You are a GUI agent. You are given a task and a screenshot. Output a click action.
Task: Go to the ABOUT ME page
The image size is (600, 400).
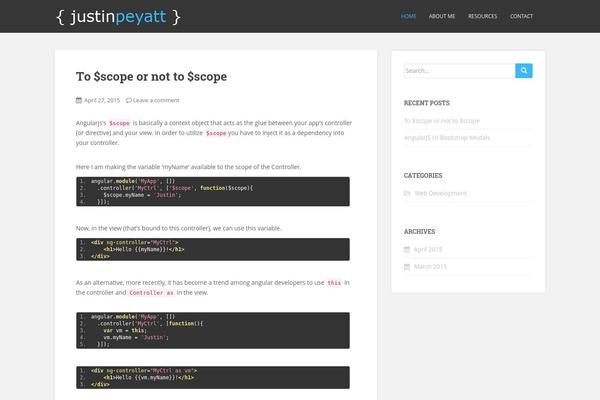pyautogui.click(x=442, y=16)
